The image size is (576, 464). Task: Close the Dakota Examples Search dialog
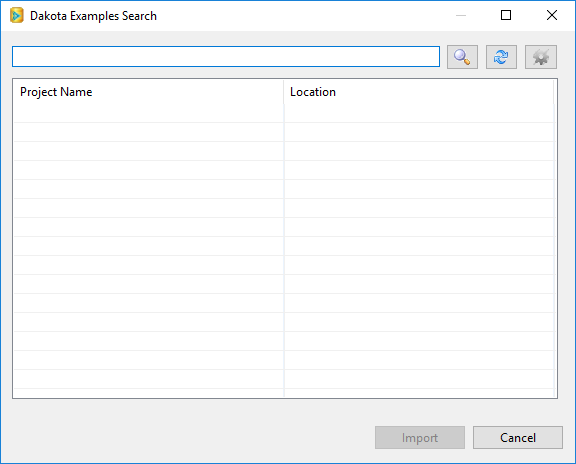tap(552, 15)
